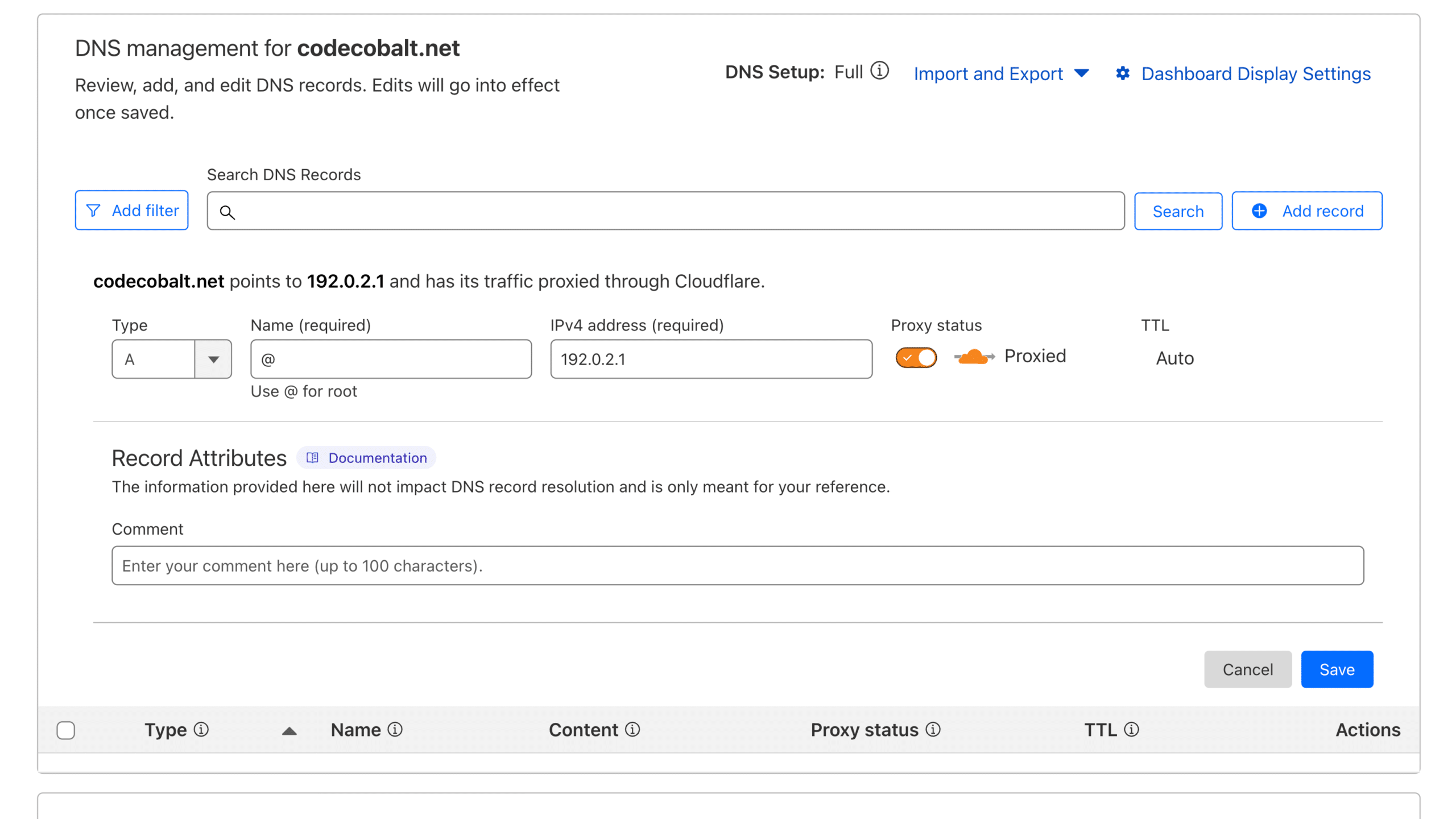This screenshot has height=819, width=1456.
Task: Click the filter funnel icon on Add filter
Action: [x=94, y=210]
